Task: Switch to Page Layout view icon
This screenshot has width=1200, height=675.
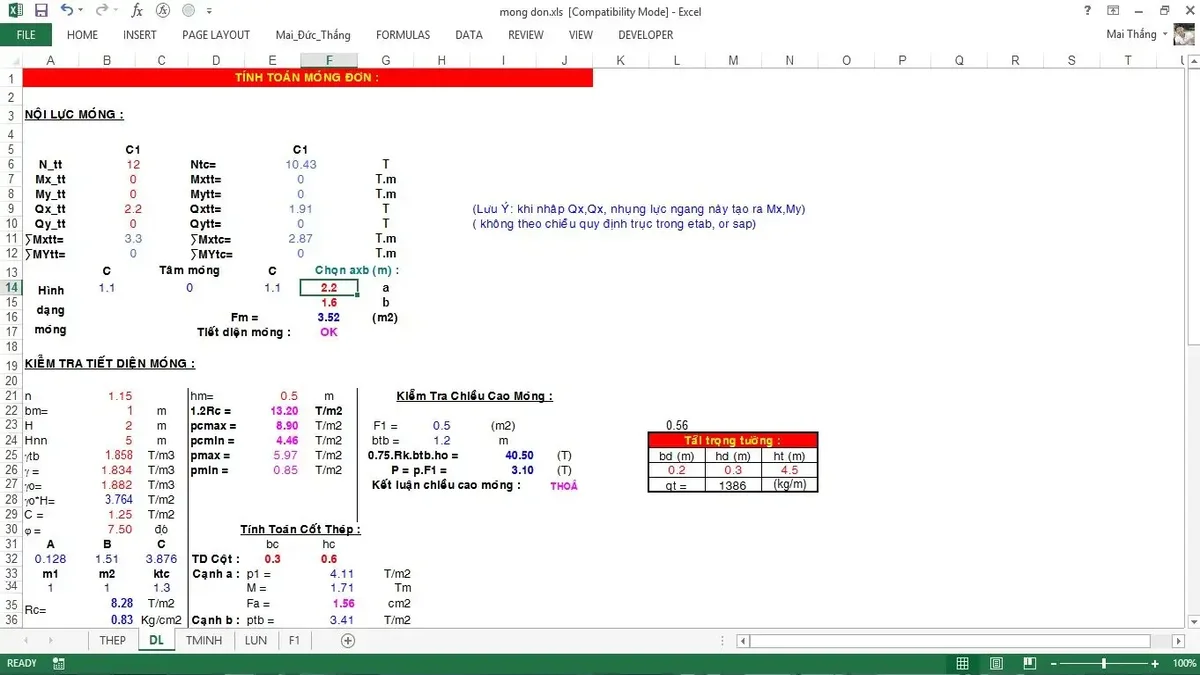Action: tap(995, 662)
